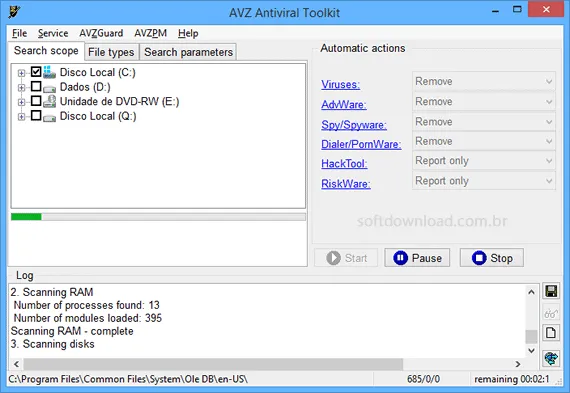
Task: Click the status bar scanned file path
Action: [x=128, y=379]
